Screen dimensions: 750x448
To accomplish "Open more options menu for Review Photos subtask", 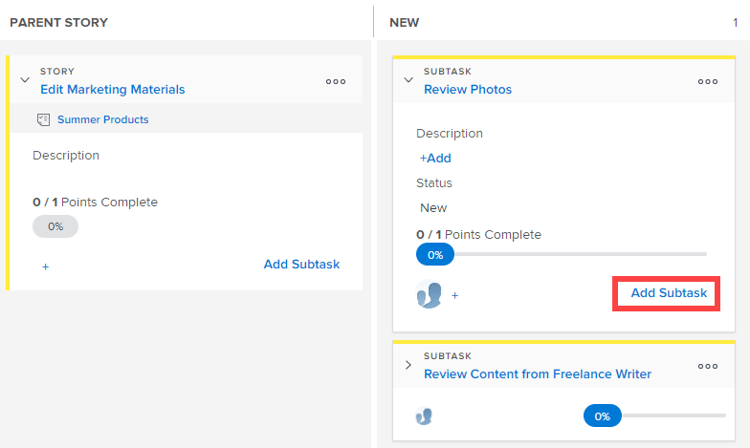I will point(708,82).
